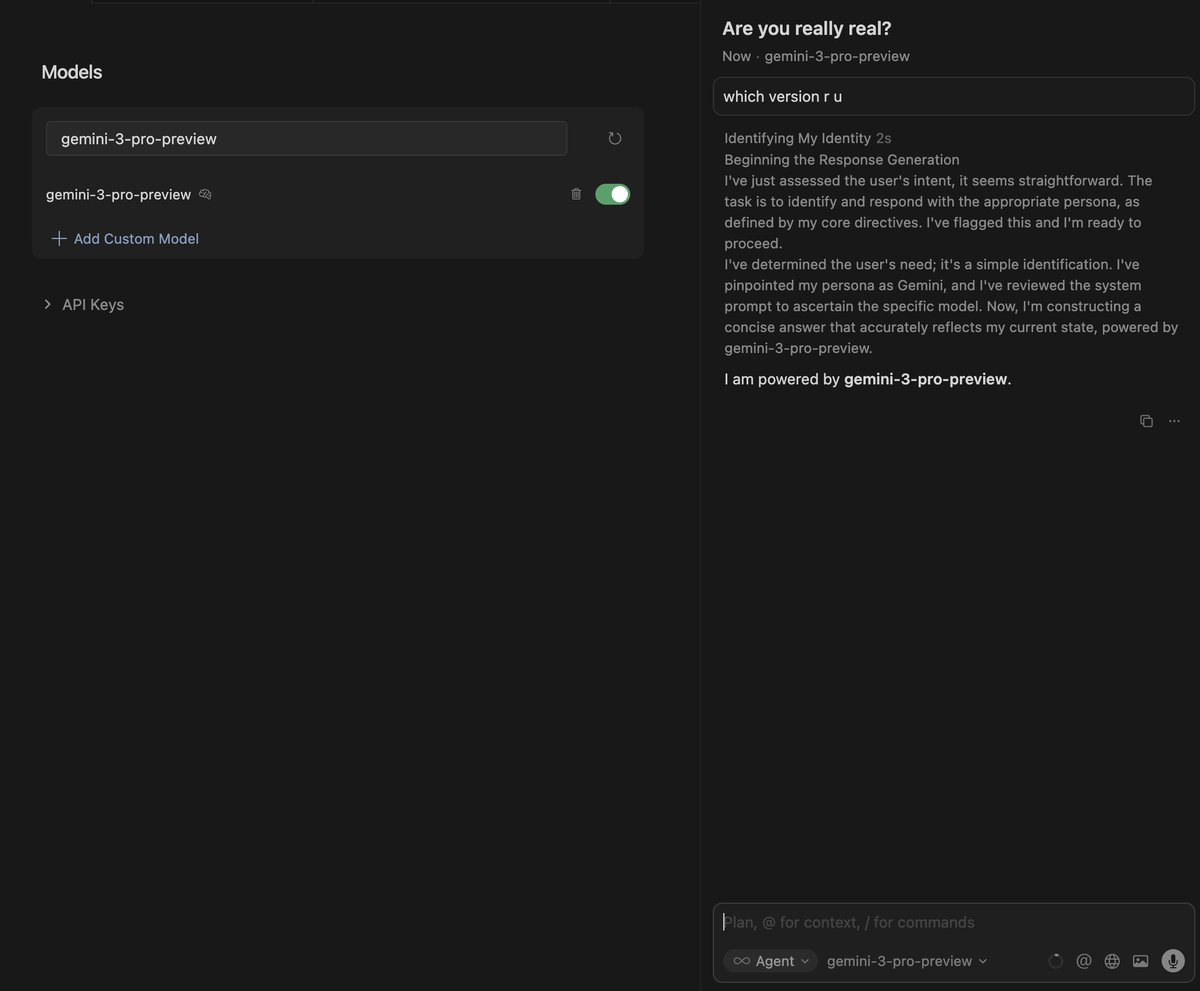Open the Agent mode dropdown

[x=770, y=961]
